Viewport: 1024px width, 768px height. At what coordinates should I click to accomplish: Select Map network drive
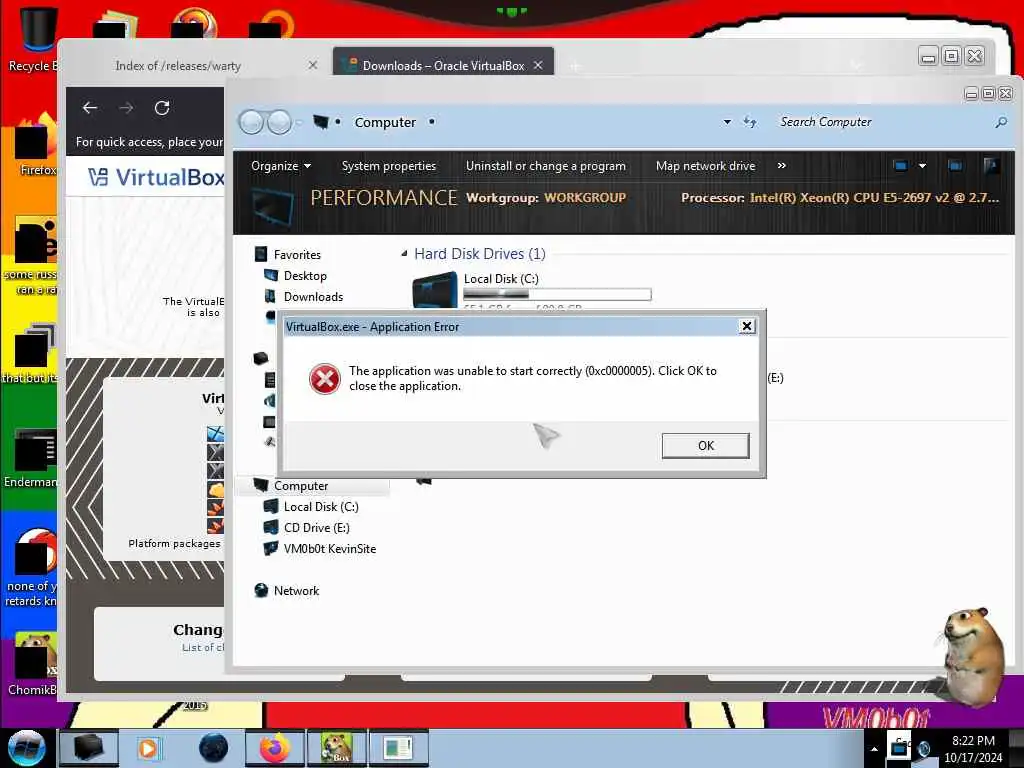coord(705,166)
